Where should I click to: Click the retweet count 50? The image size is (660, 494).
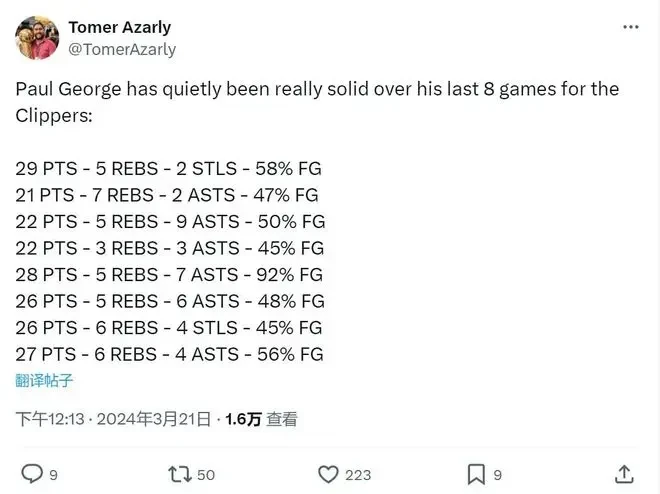[x=206, y=475]
